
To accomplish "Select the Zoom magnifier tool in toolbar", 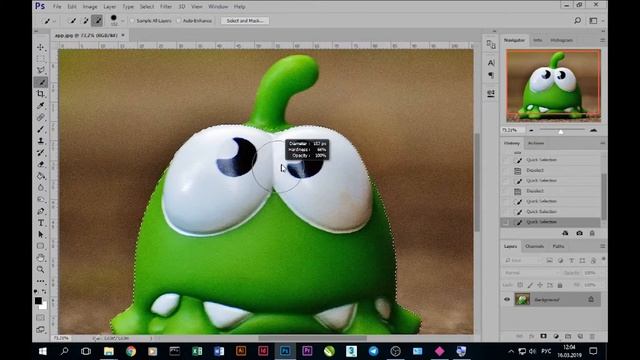I will pyautogui.click(x=40, y=269).
